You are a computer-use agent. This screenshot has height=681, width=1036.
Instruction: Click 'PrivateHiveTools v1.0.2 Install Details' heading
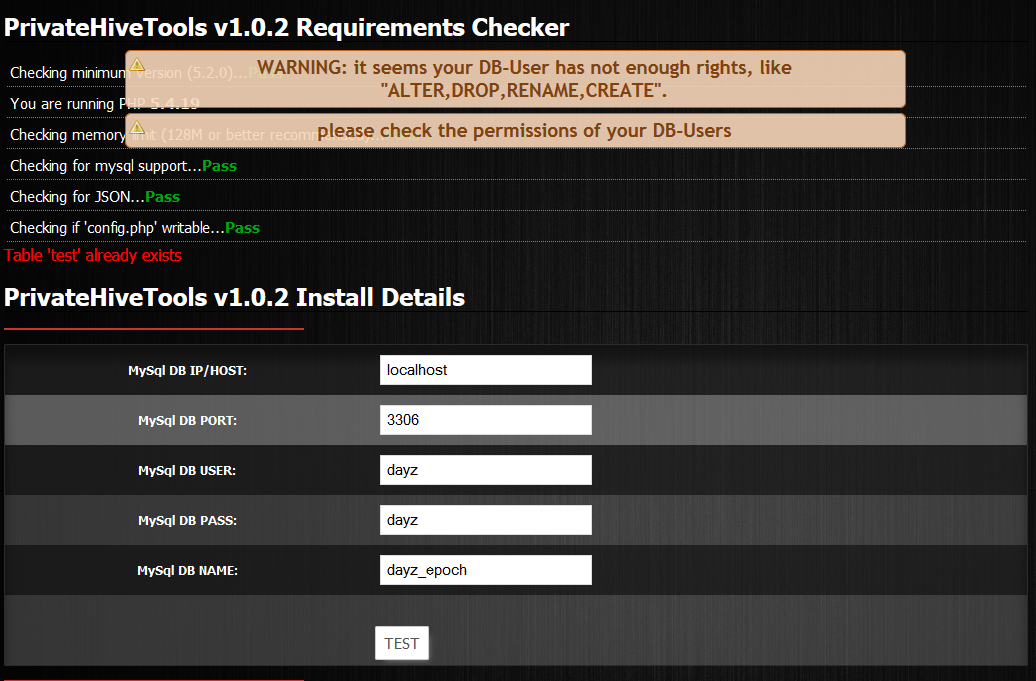tap(235, 297)
